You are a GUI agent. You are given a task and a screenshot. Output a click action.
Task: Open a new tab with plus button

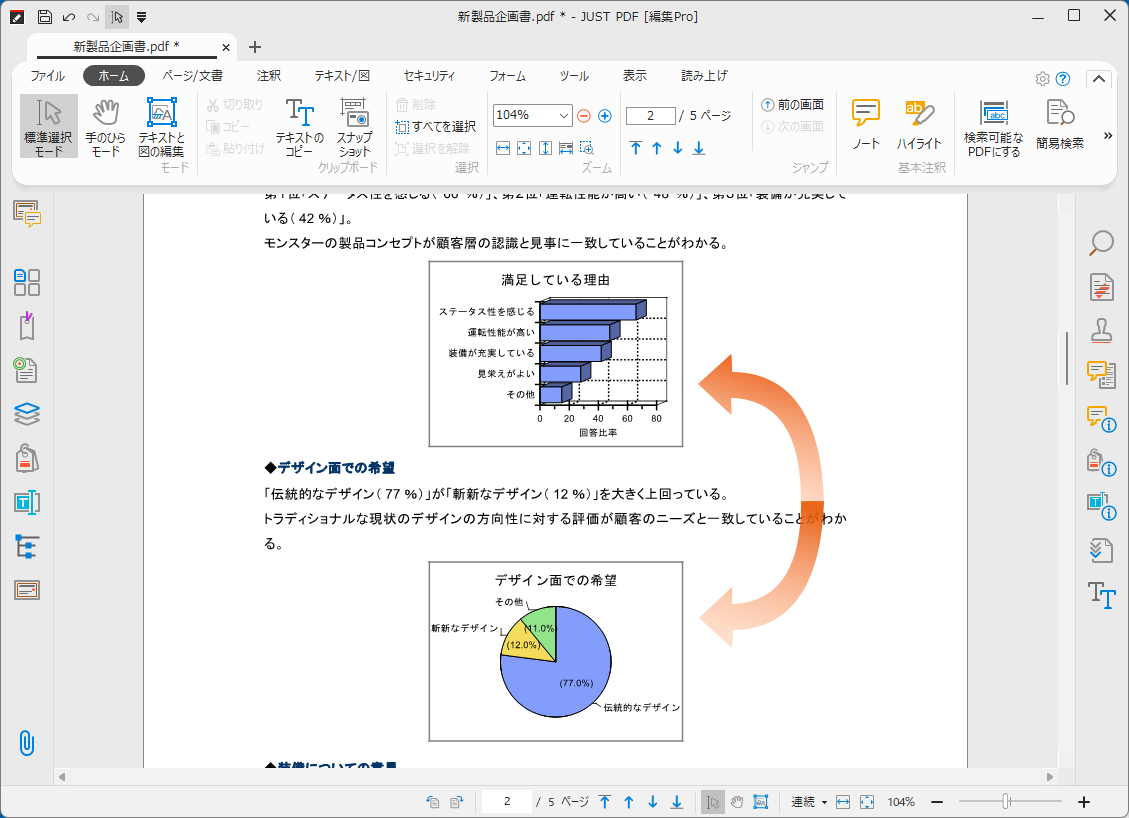pos(254,48)
